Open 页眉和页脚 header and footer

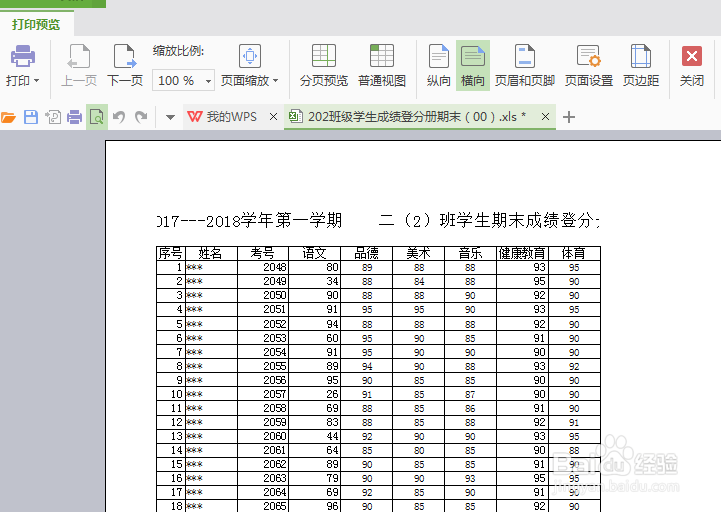pyautogui.click(x=525, y=66)
